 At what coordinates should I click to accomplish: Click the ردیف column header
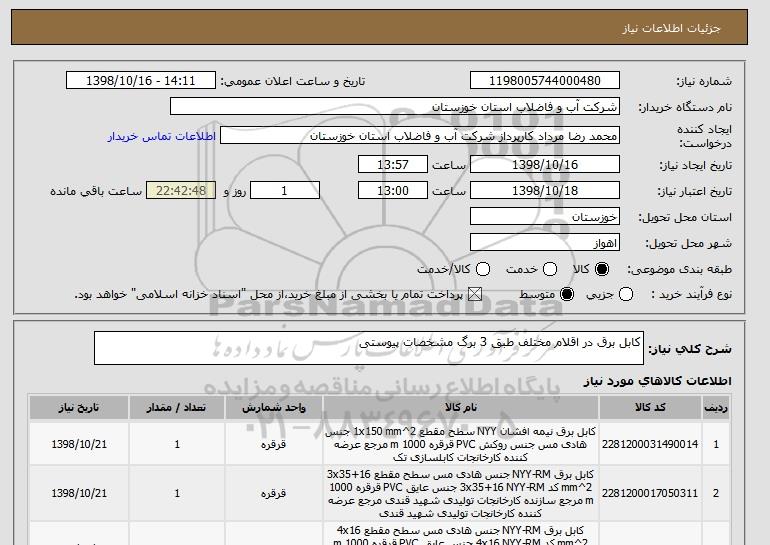(x=715, y=408)
